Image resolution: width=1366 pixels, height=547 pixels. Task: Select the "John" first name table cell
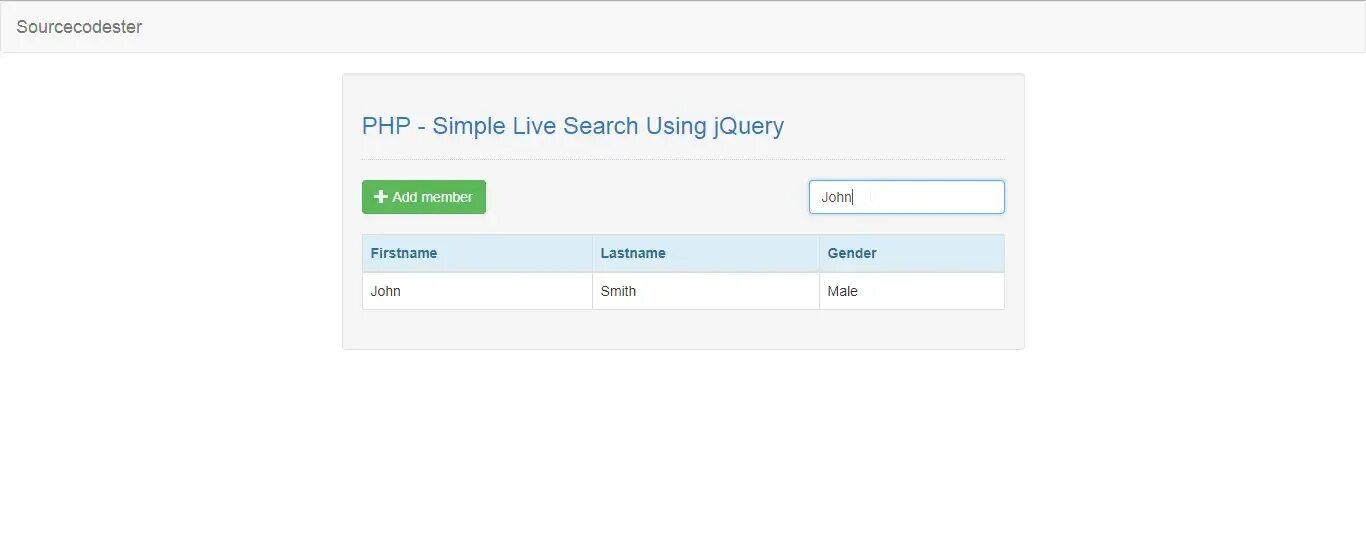pos(386,291)
